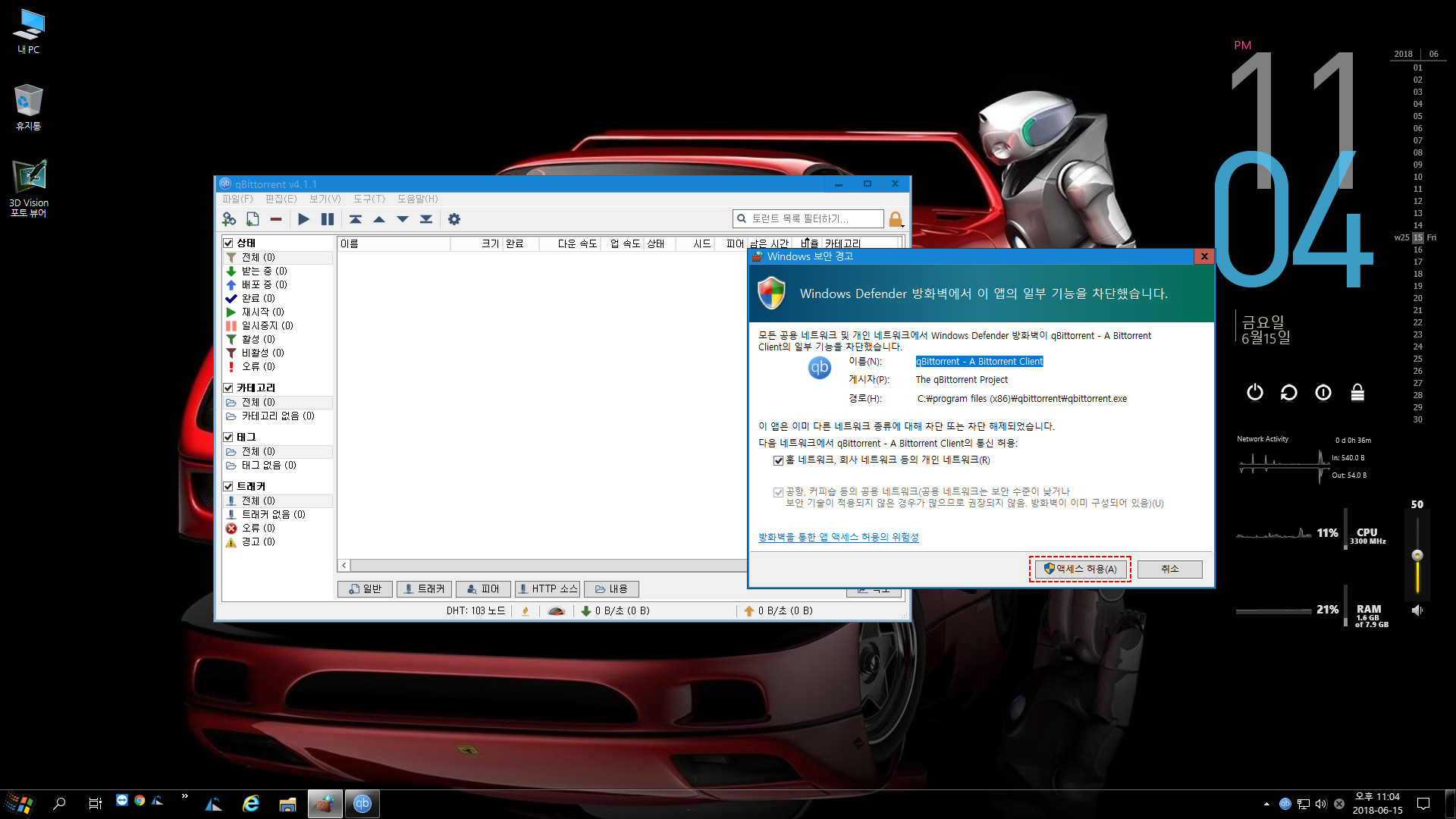
Task: Select 배포 중 (0) status filter
Action: pos(278,285)
